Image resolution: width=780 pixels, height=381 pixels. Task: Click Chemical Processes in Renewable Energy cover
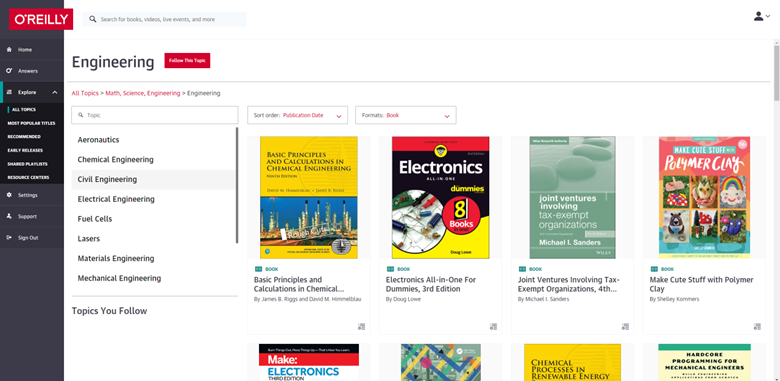point(573,363)
